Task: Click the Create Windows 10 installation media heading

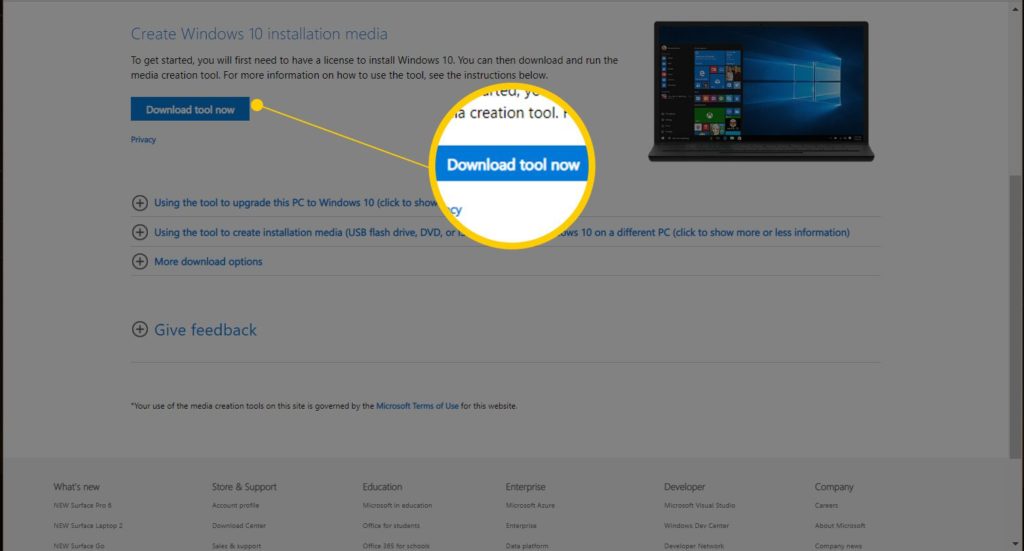Action: coord(259,34)
